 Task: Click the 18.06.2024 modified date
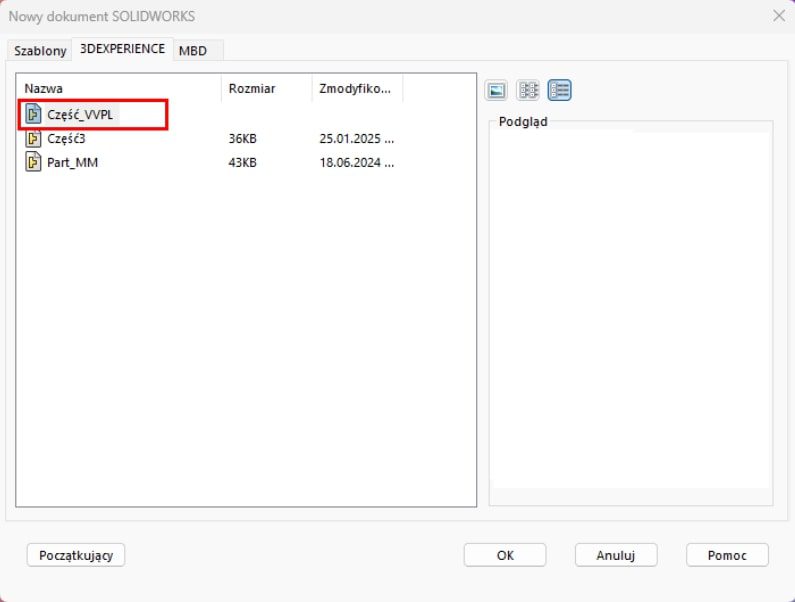(356, 162)
